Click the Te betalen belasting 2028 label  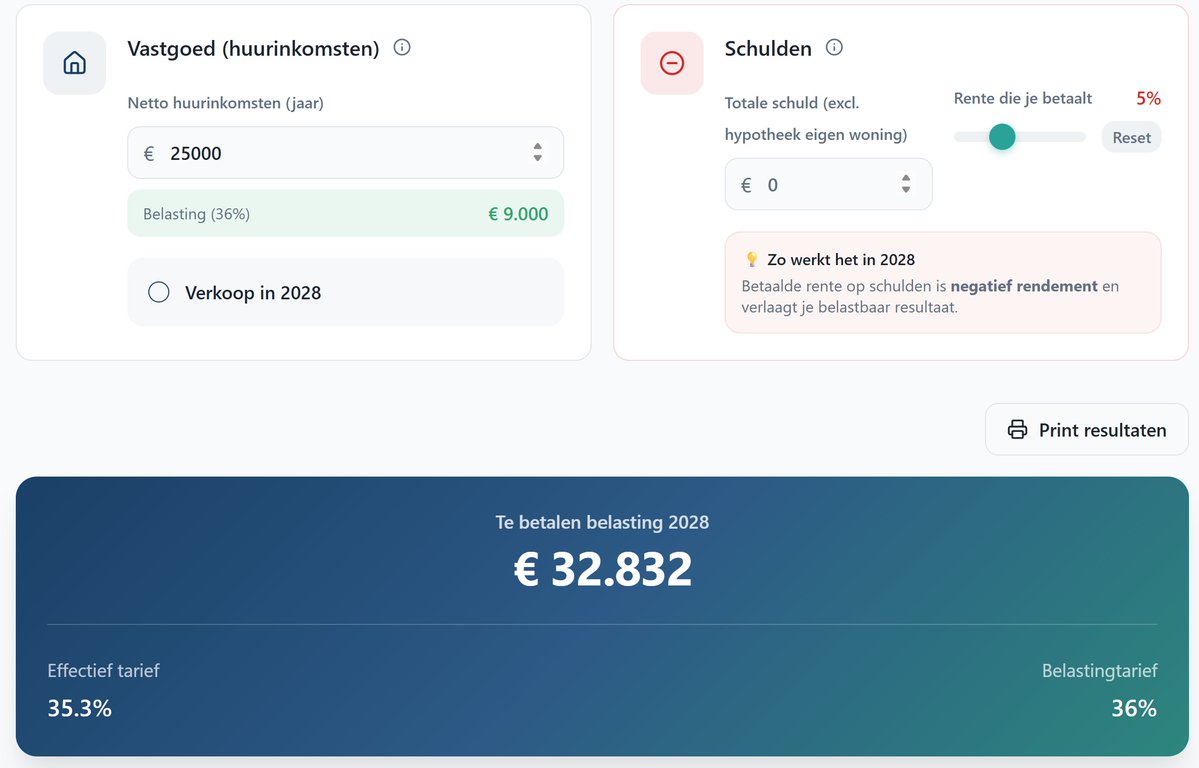tap(603, 522)
